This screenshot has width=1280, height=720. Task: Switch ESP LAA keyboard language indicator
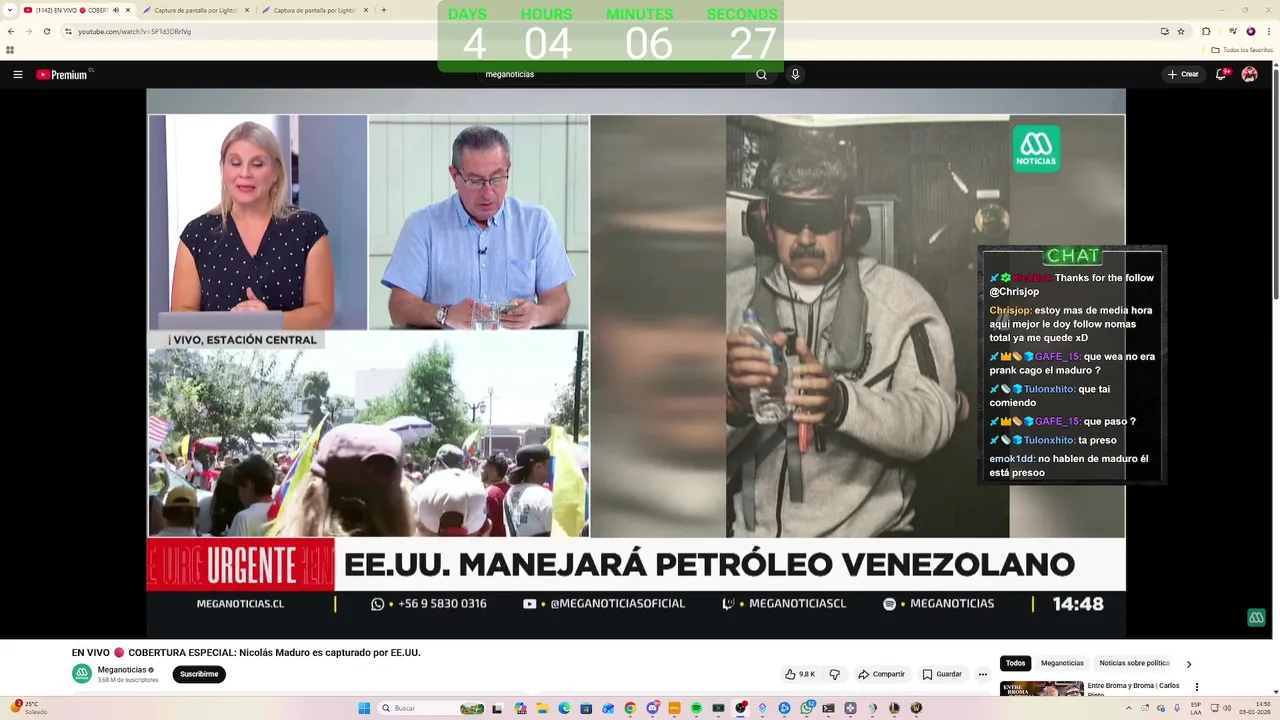pos(1196,708)
